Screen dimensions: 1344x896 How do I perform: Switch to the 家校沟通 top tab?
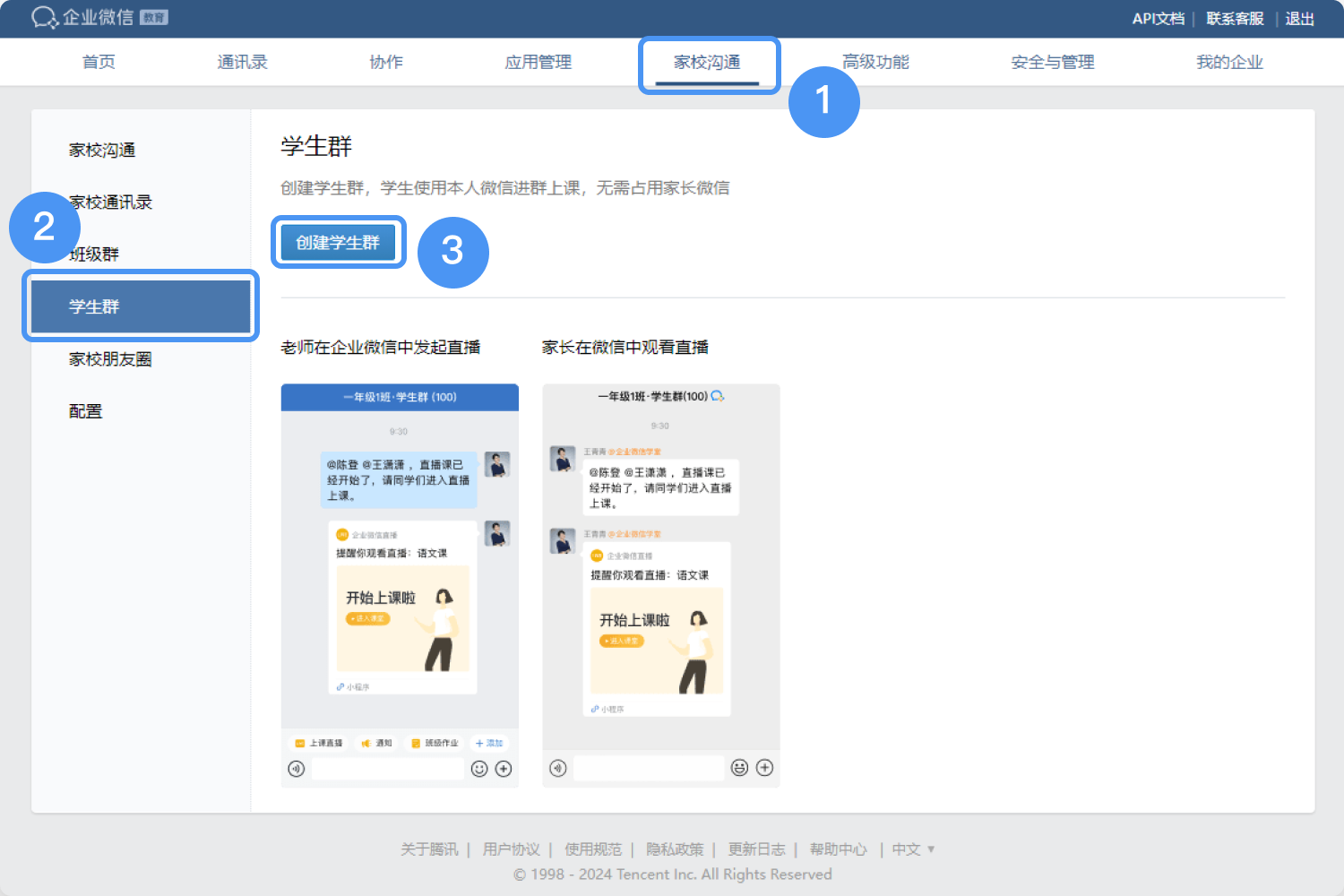click(707, 63)
